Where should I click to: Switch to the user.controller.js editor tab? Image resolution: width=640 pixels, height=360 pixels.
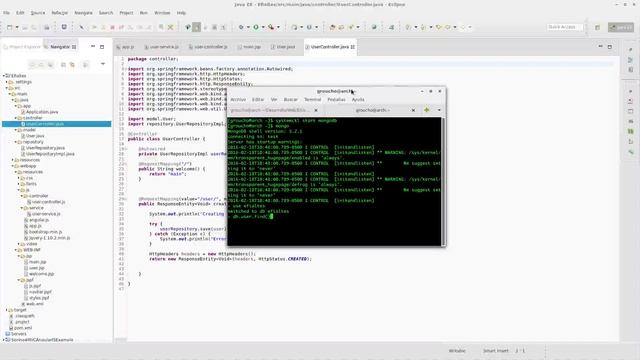pos(208,47)
